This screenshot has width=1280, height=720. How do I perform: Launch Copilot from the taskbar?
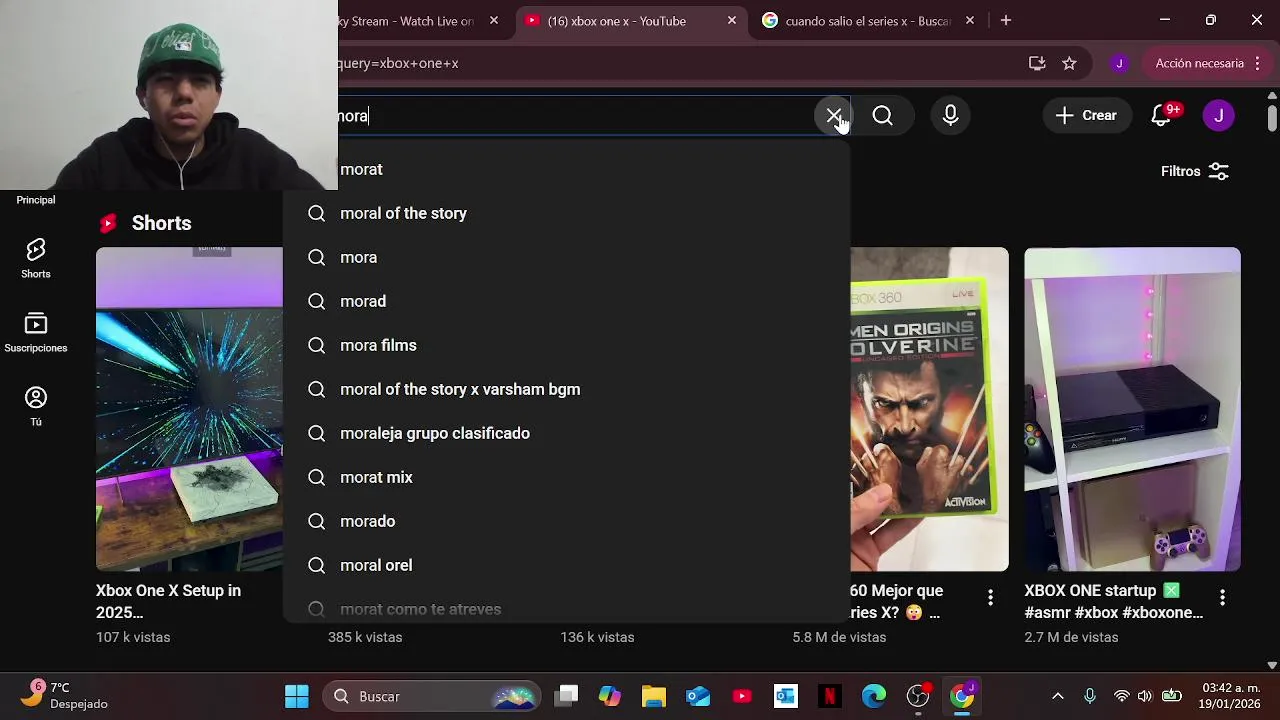[x=610, y=696]
